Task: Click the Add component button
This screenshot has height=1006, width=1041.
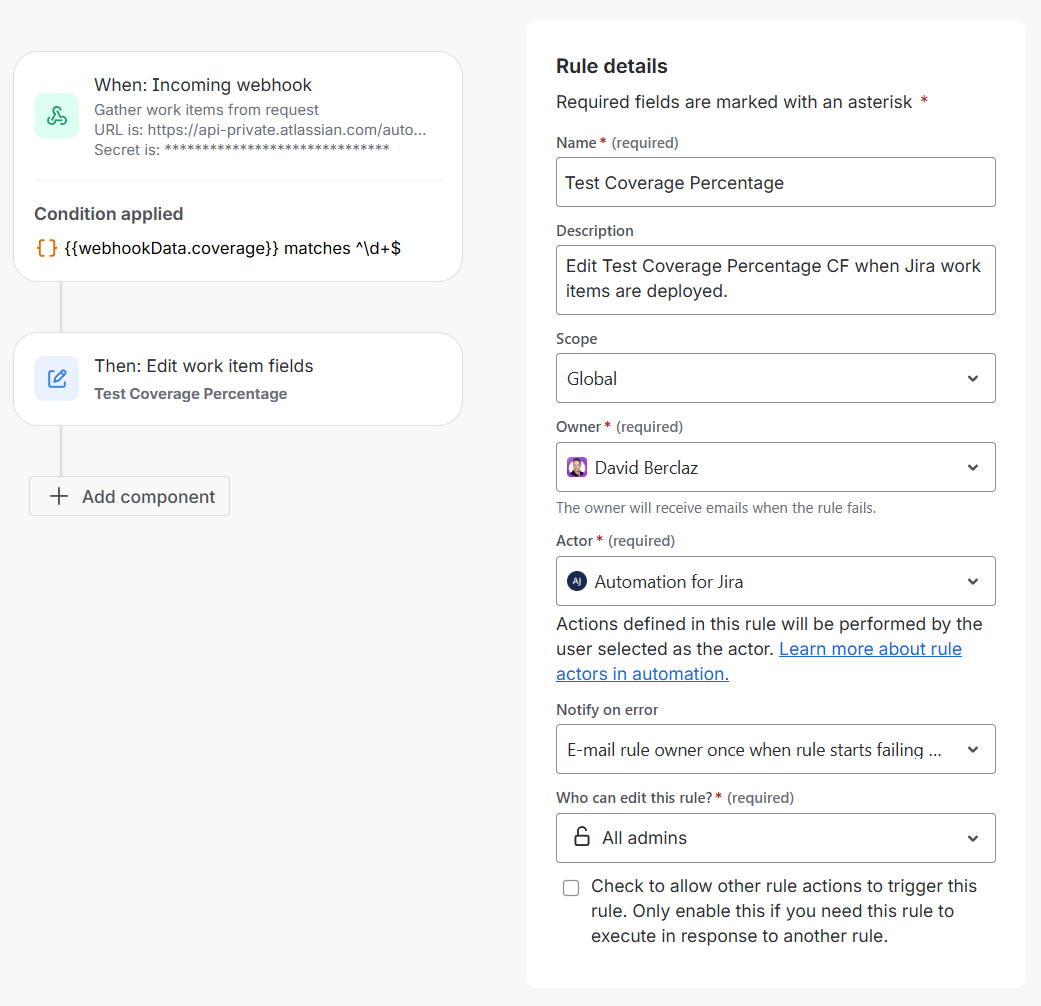Action: tap(130, 497)
